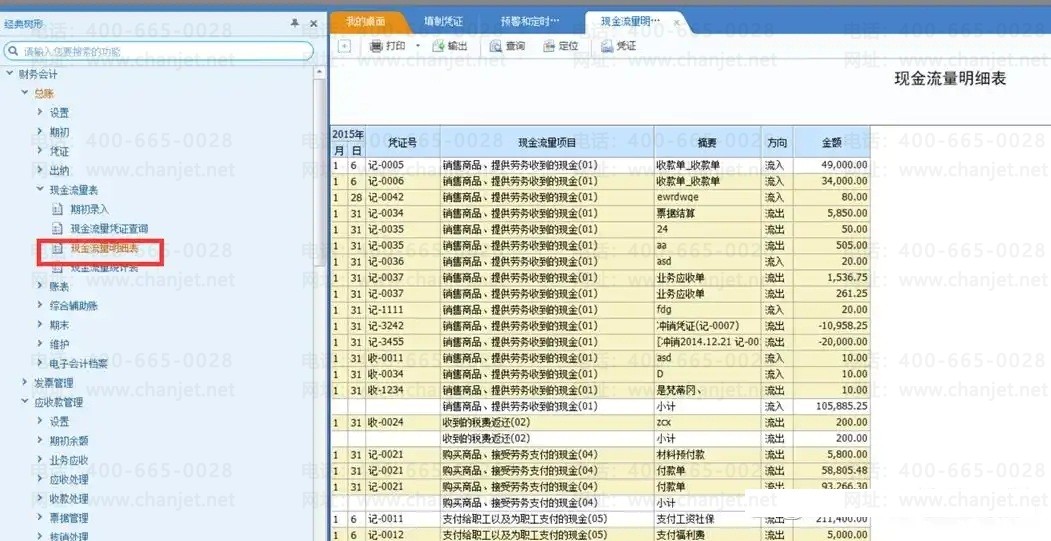Expand the 发票管理 tree node
The width and height of the screenshot is (1051, 541).
[25, 382]
